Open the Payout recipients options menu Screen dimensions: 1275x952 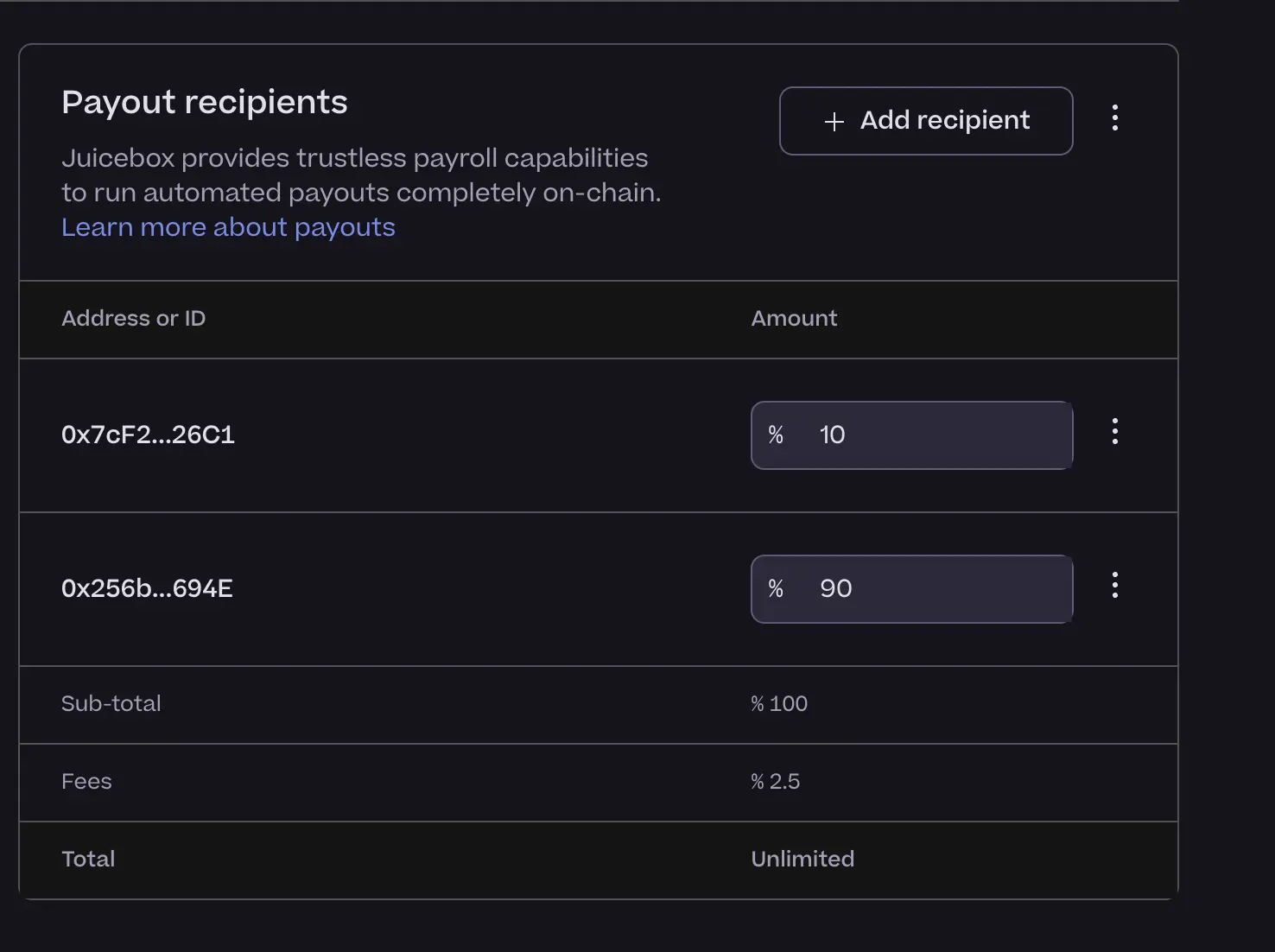[x=1115, y=118]
